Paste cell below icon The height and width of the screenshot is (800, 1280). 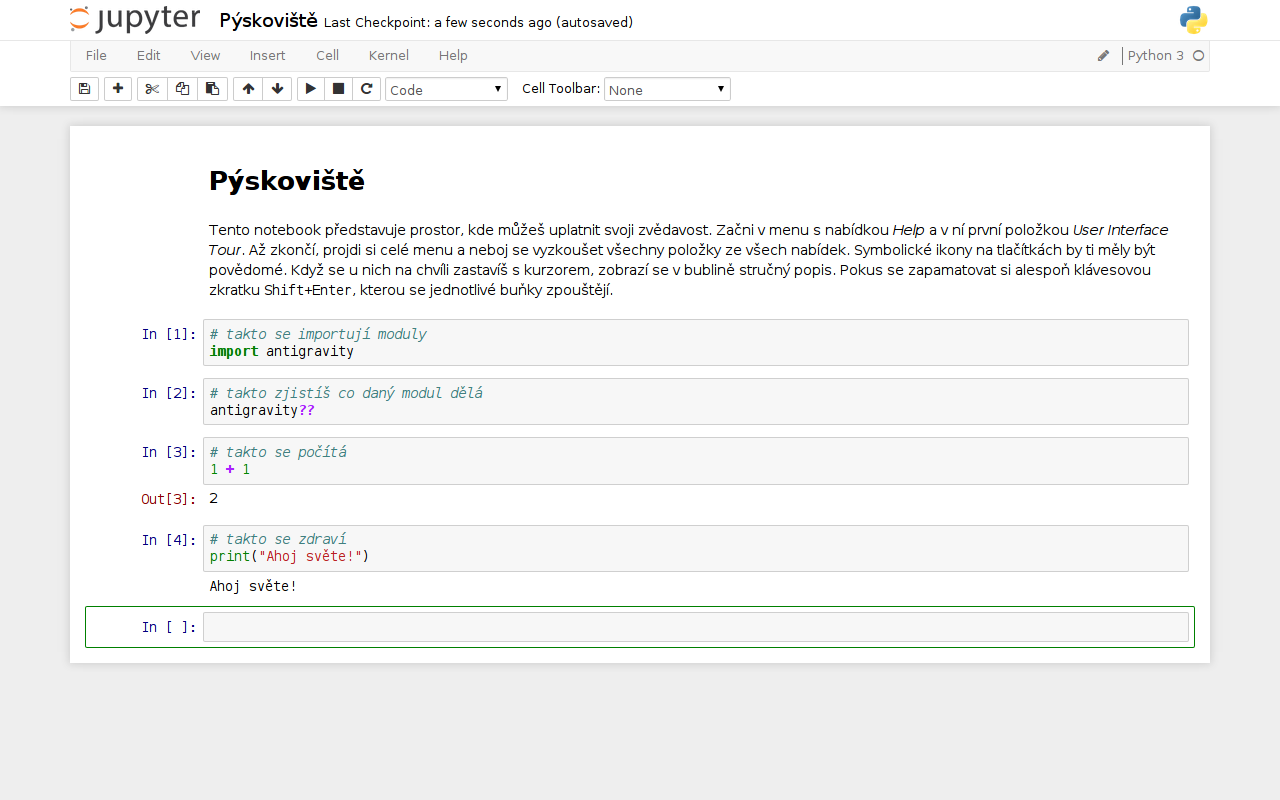tap(212, 89)
